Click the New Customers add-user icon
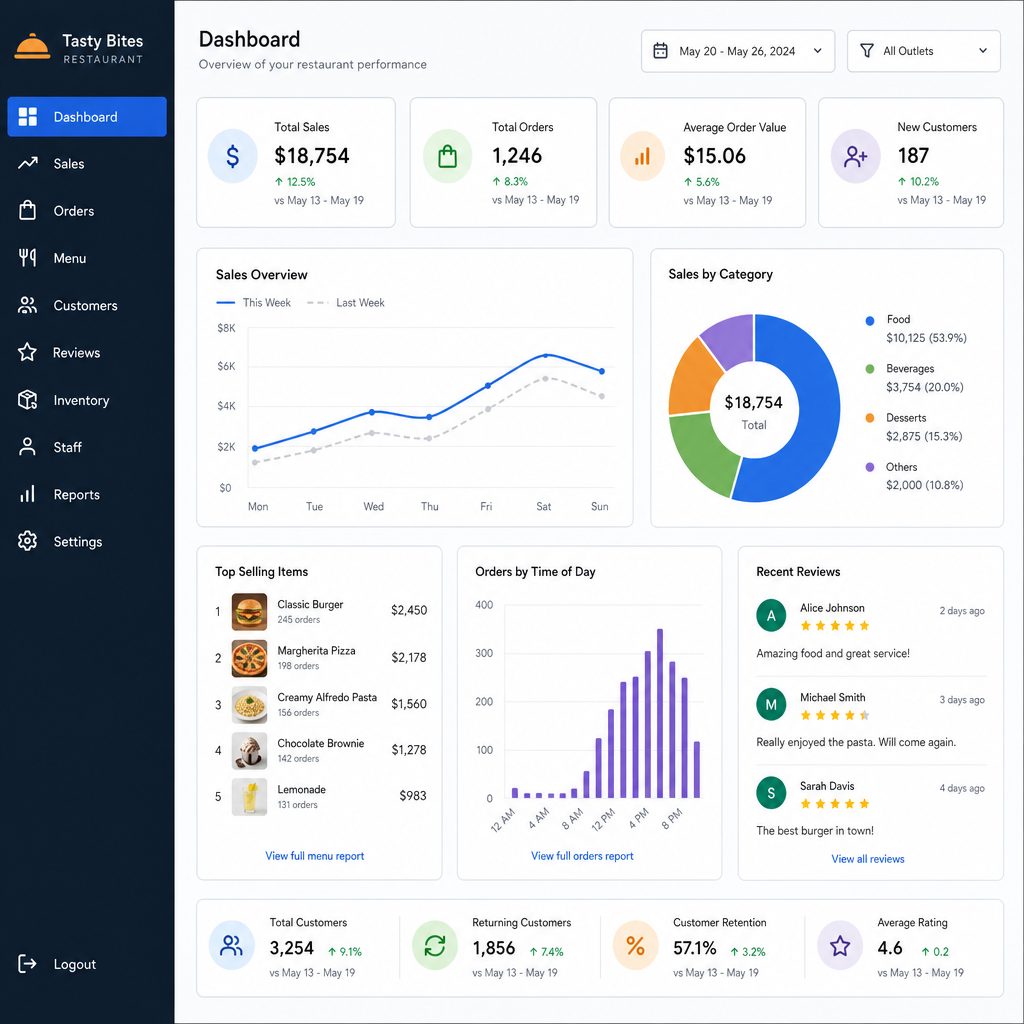Viewport: 1024px width, 1024px height. [856, 156]
